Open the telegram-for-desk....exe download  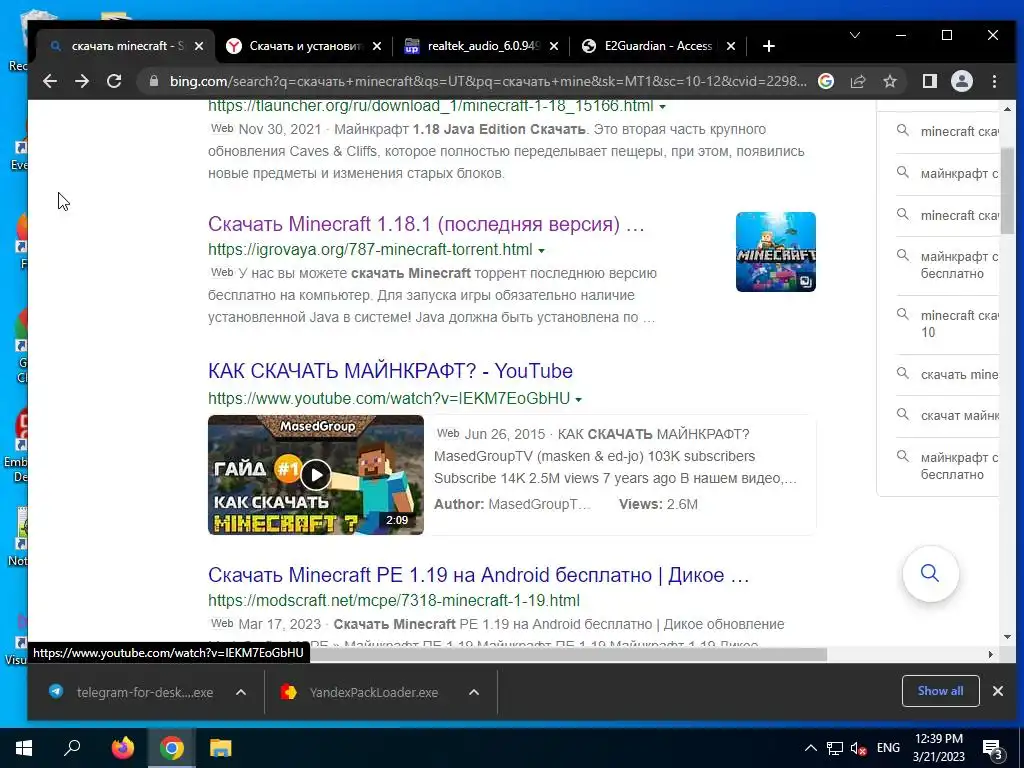click(x=134, y=692)
